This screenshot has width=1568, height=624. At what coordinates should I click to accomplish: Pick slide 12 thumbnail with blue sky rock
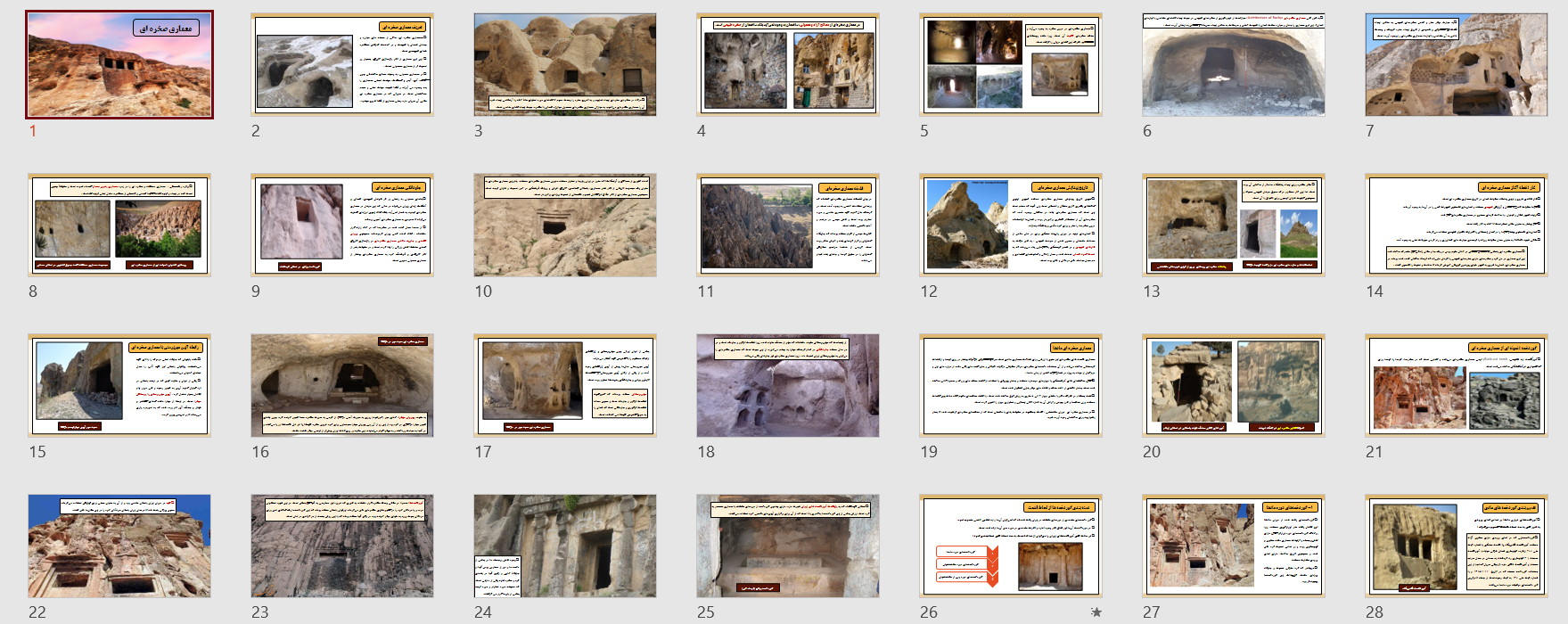coord(1011,225)
